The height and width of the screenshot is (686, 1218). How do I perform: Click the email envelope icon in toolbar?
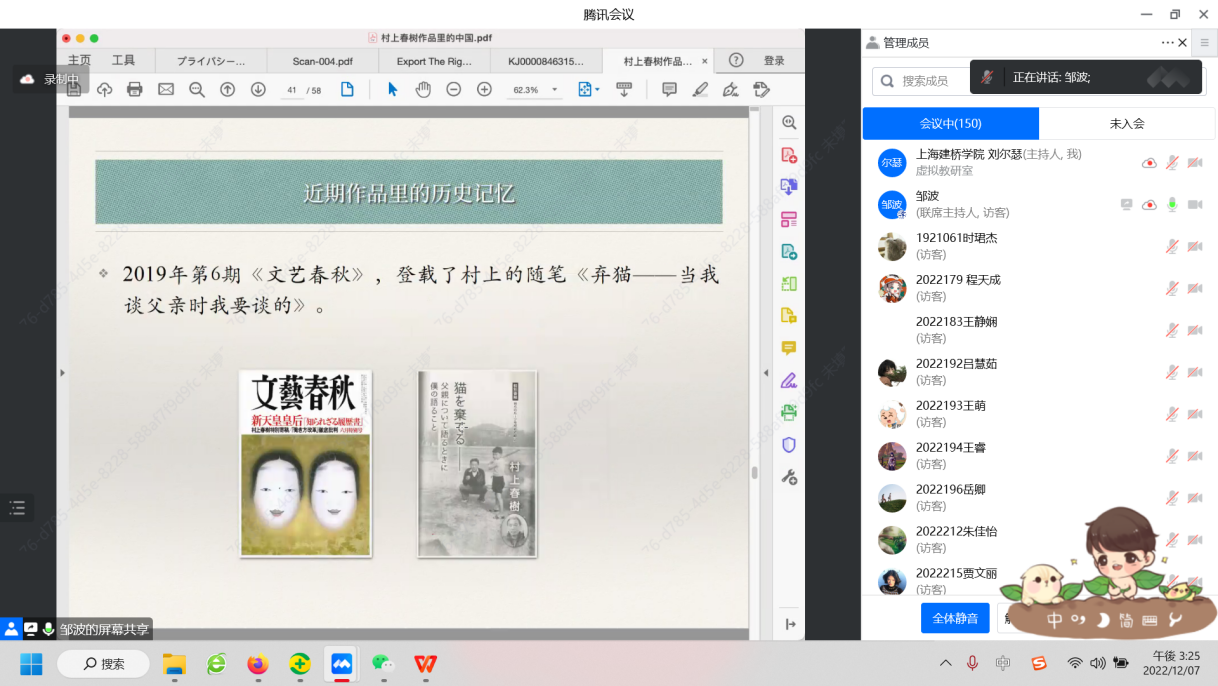(x=166, y=90)
